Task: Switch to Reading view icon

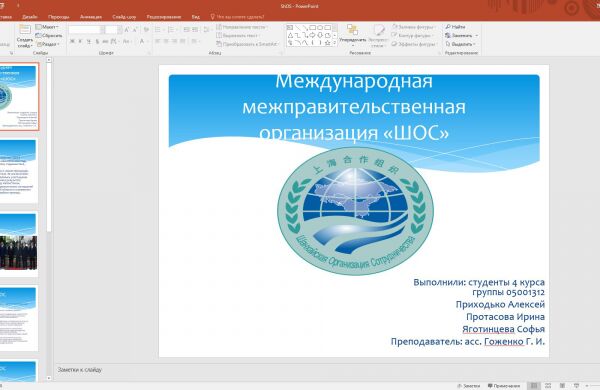Action: [562, 385]
